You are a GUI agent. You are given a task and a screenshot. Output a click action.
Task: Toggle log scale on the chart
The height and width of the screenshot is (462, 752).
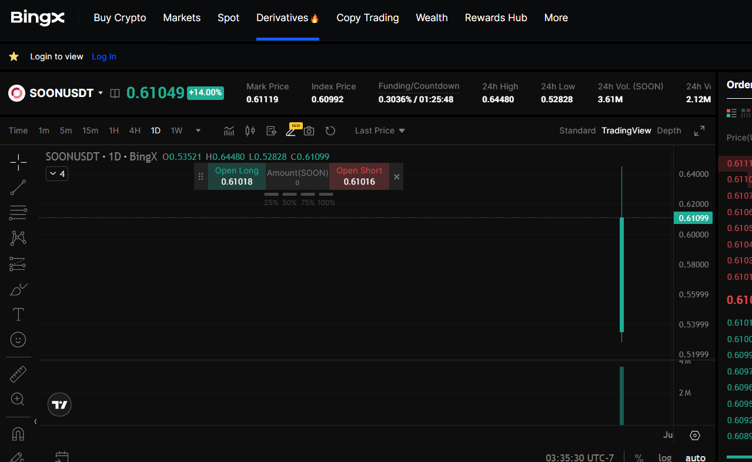click(665, 457)
